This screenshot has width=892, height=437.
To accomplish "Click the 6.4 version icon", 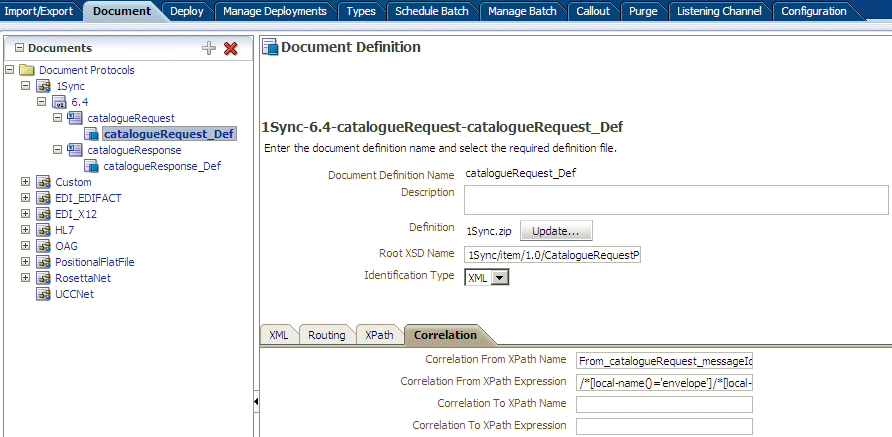I will [59, 102].
